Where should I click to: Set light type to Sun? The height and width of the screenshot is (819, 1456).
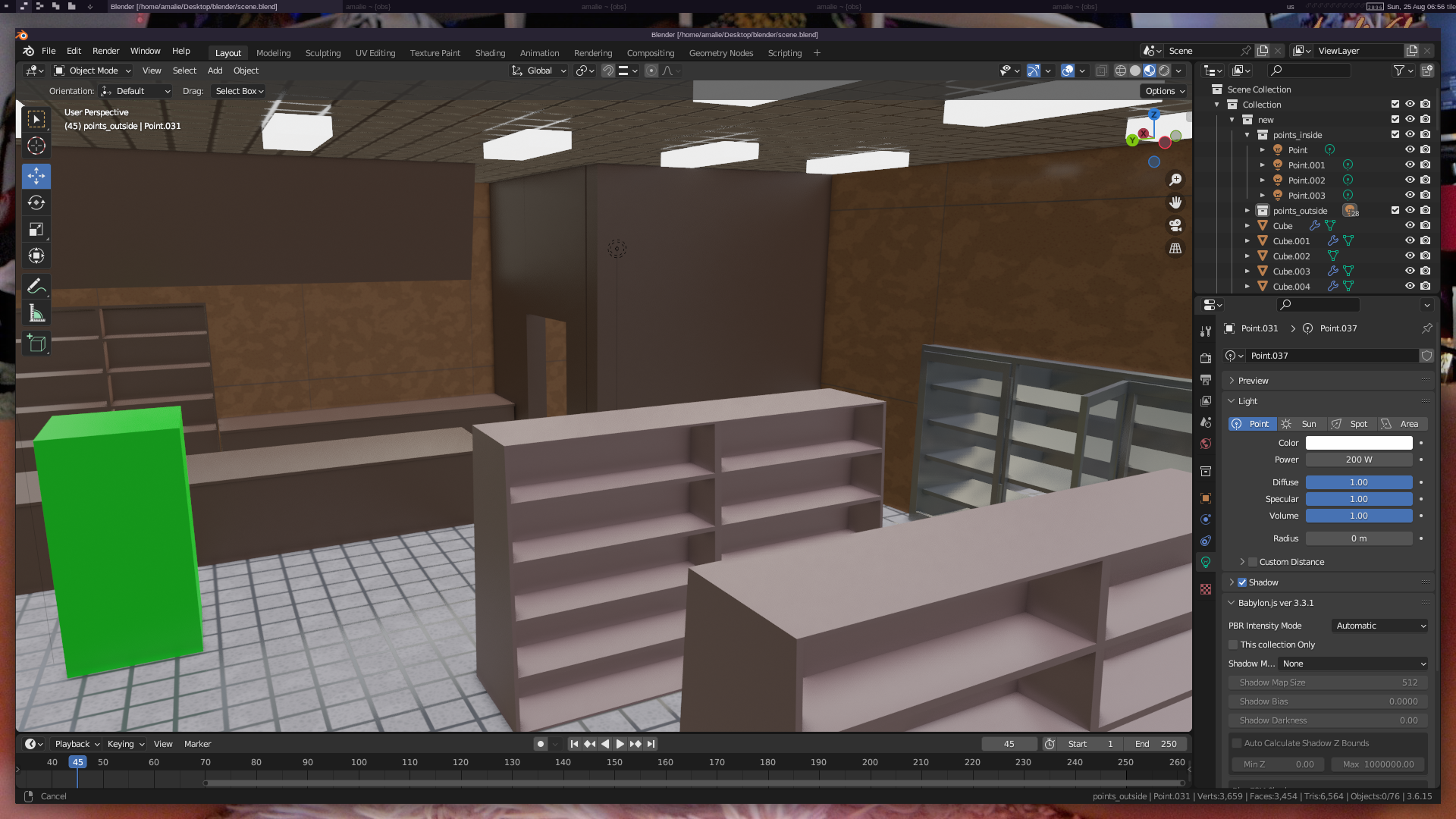click(1302, 424)
